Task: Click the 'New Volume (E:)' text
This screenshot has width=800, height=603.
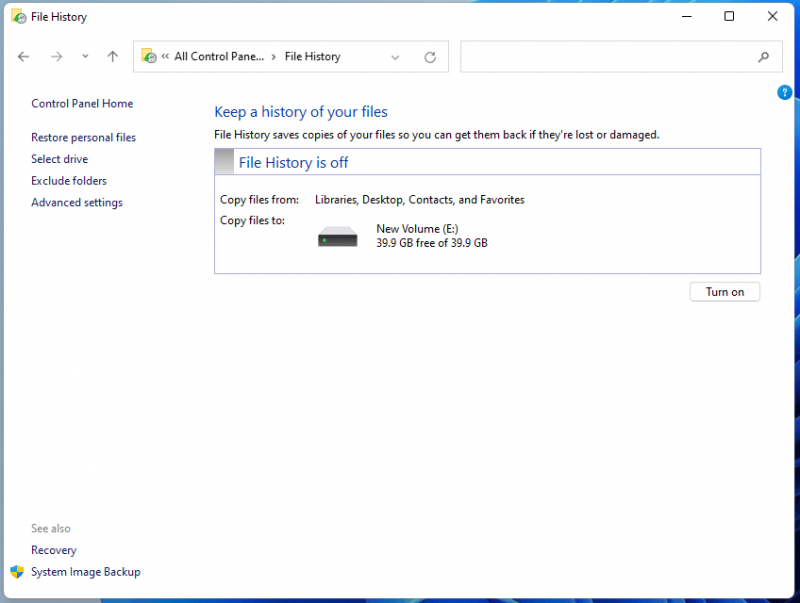Action: click(x=417, y=229)
